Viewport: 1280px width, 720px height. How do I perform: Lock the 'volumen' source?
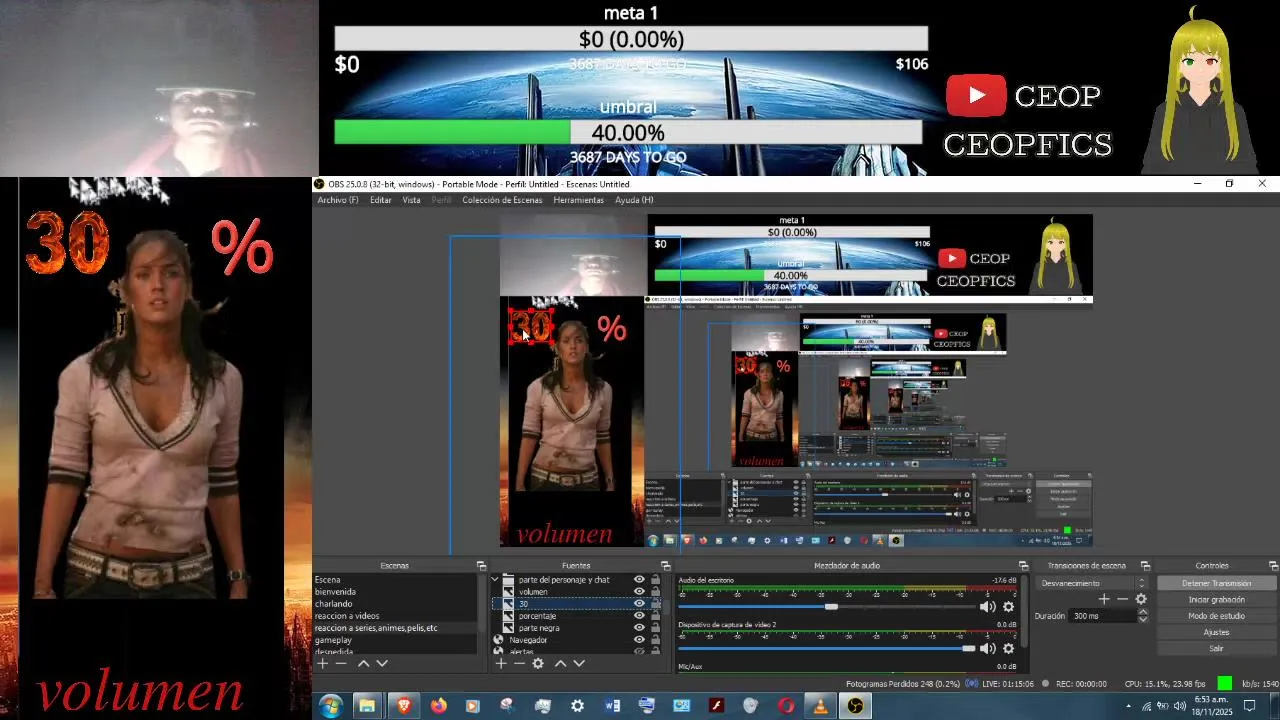pos(655,592)
